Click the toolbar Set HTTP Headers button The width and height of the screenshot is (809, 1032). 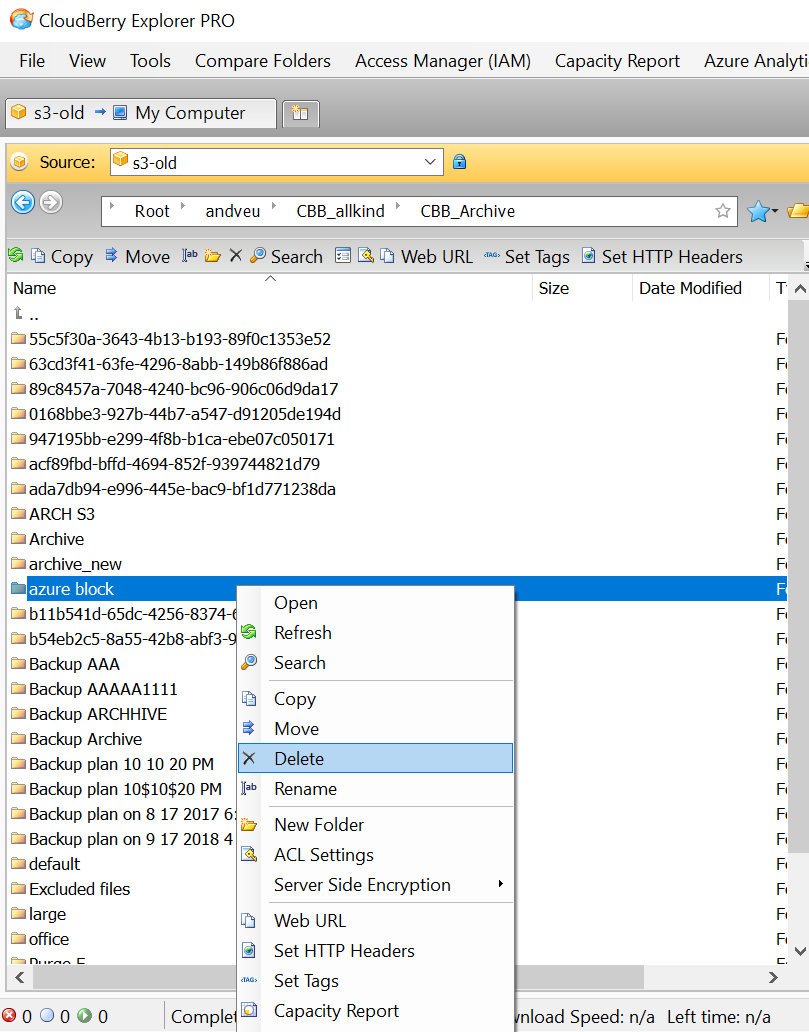[662, 257]
